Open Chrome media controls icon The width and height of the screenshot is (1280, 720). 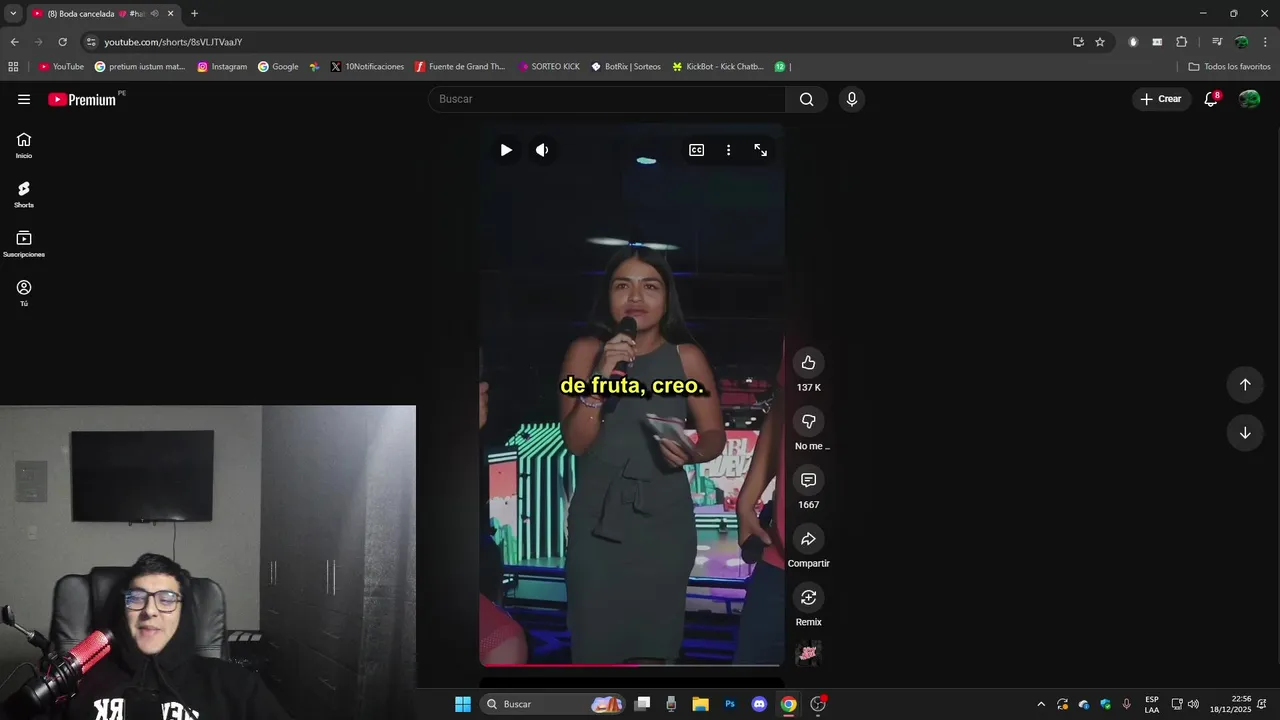point(1217,42)
